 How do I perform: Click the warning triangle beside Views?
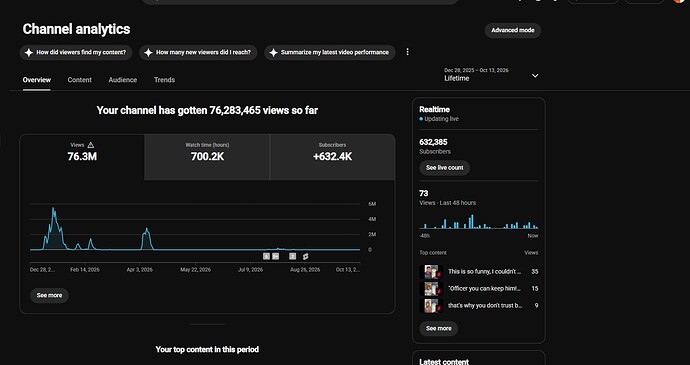[91, 145]
